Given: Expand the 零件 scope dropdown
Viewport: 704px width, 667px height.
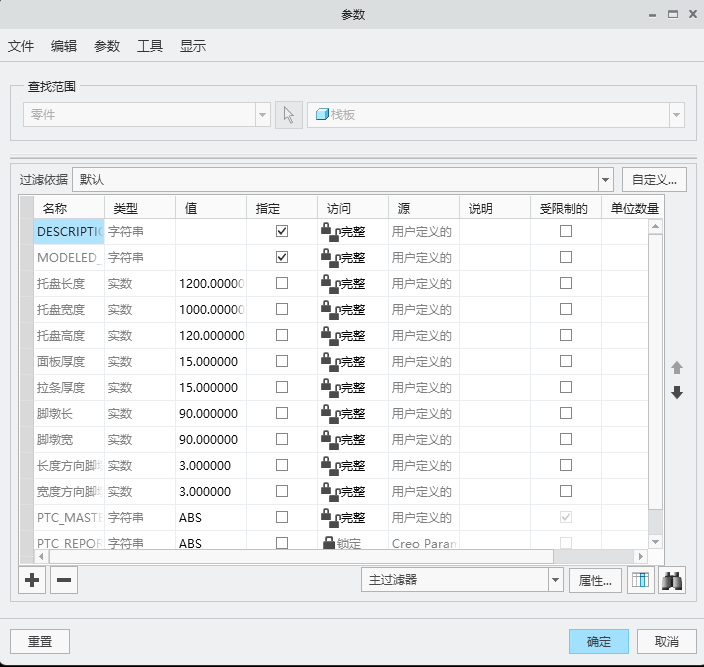Looking at the screenshot, I should (x=262, y=115).
